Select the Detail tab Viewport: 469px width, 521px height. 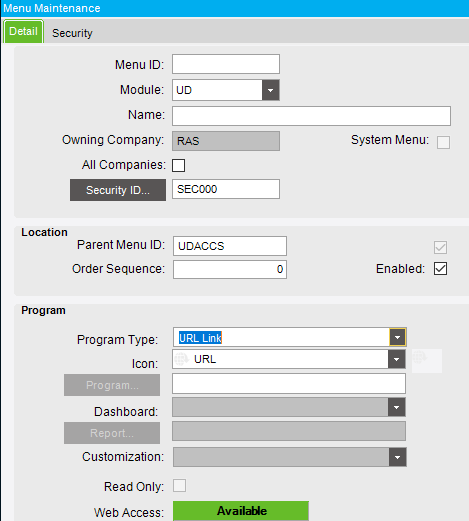[x=23, y=31]
